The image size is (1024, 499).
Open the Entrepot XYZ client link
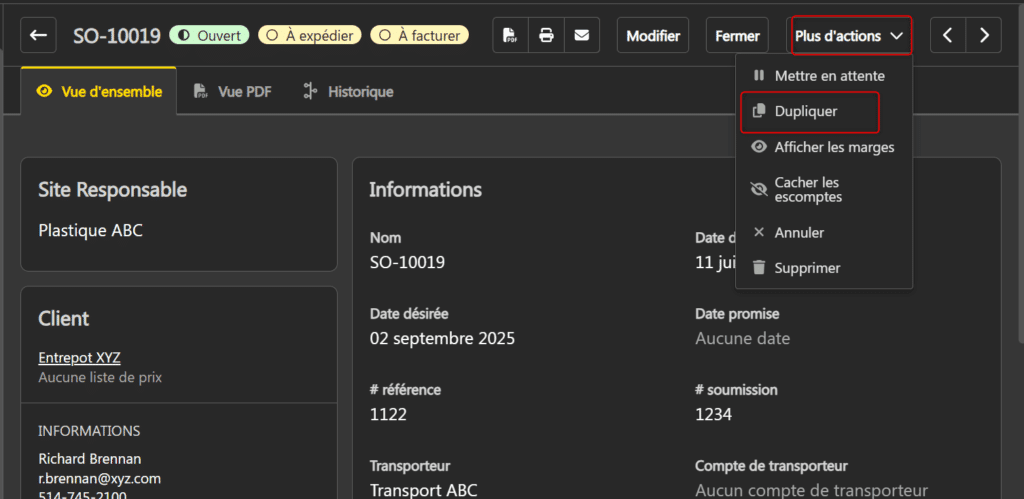(x=79, y=357)
